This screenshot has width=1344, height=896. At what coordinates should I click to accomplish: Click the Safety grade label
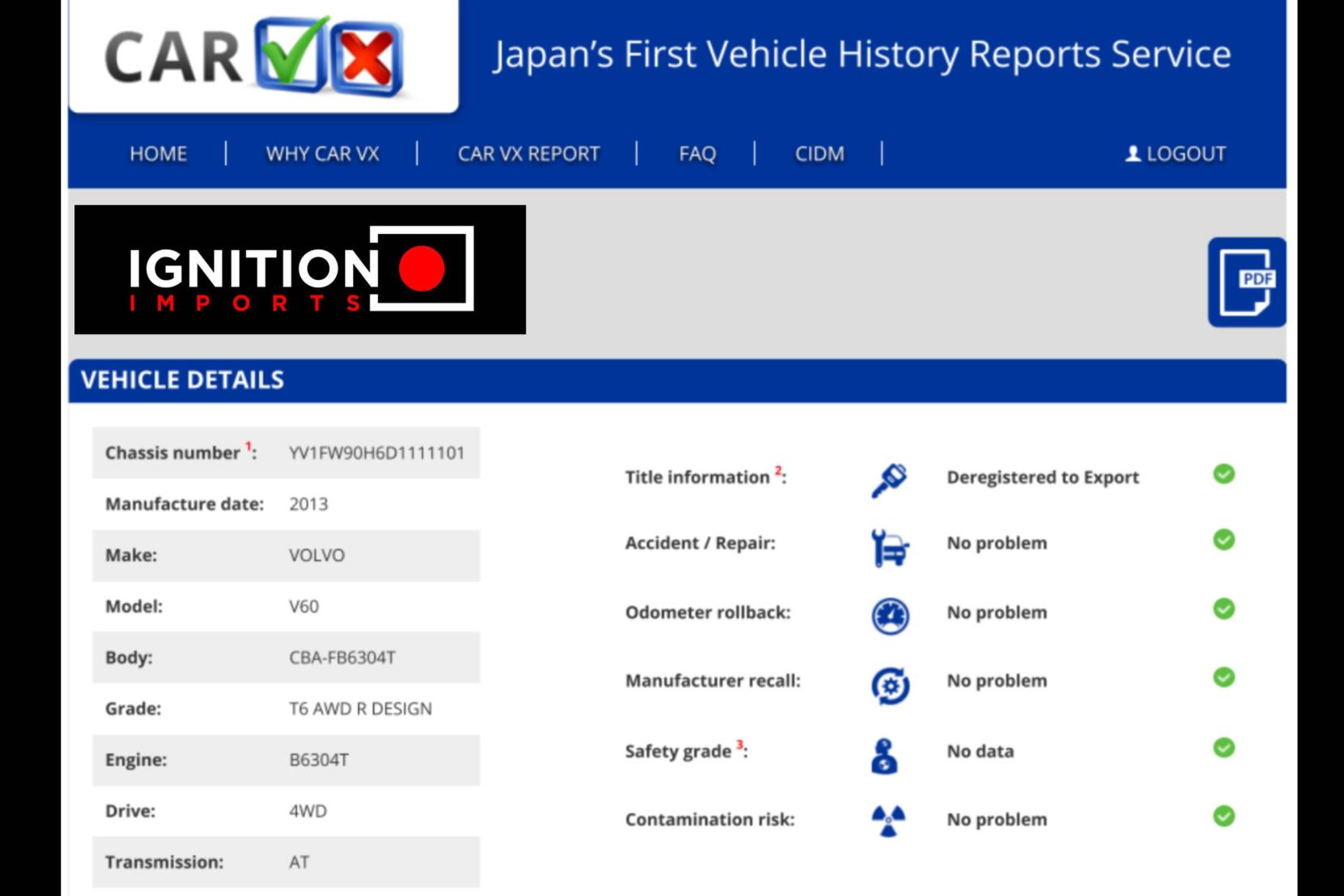686,751
